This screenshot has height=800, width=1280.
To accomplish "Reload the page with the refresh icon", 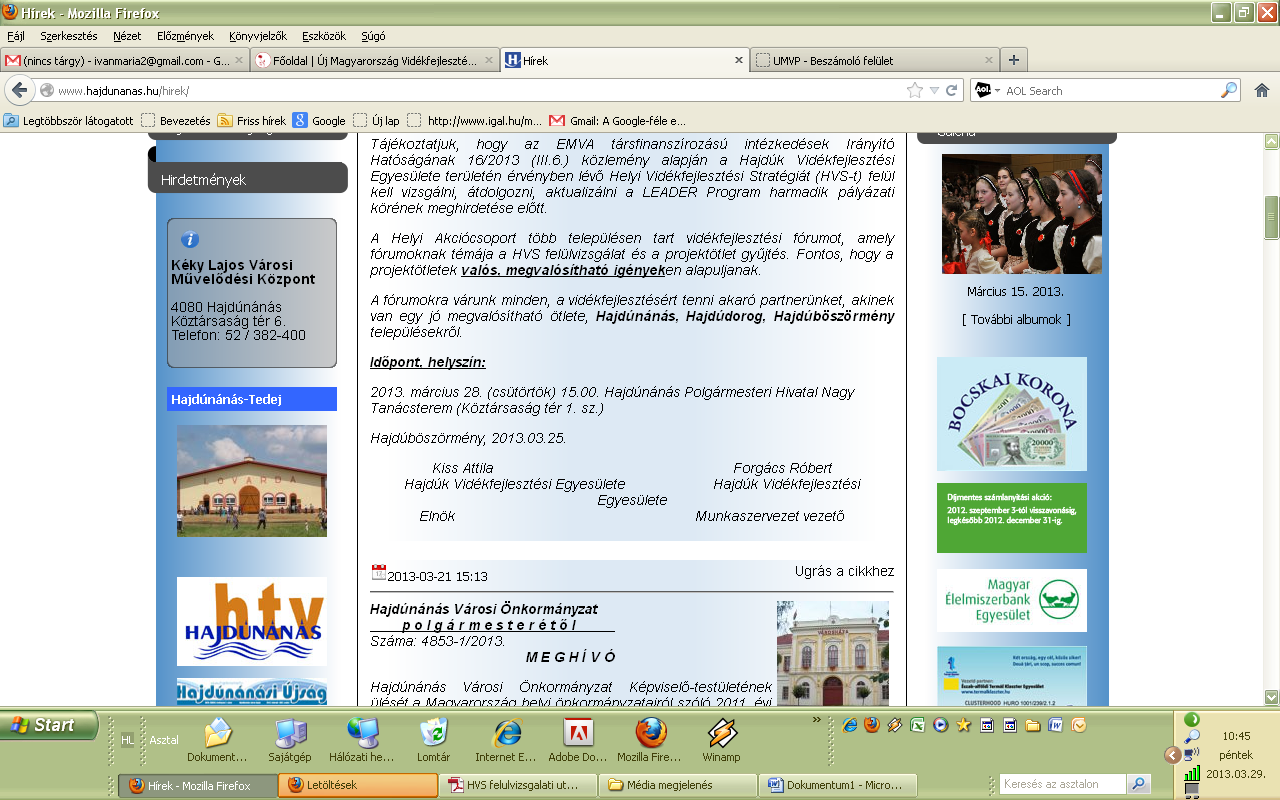I will (x=952, y=90).
